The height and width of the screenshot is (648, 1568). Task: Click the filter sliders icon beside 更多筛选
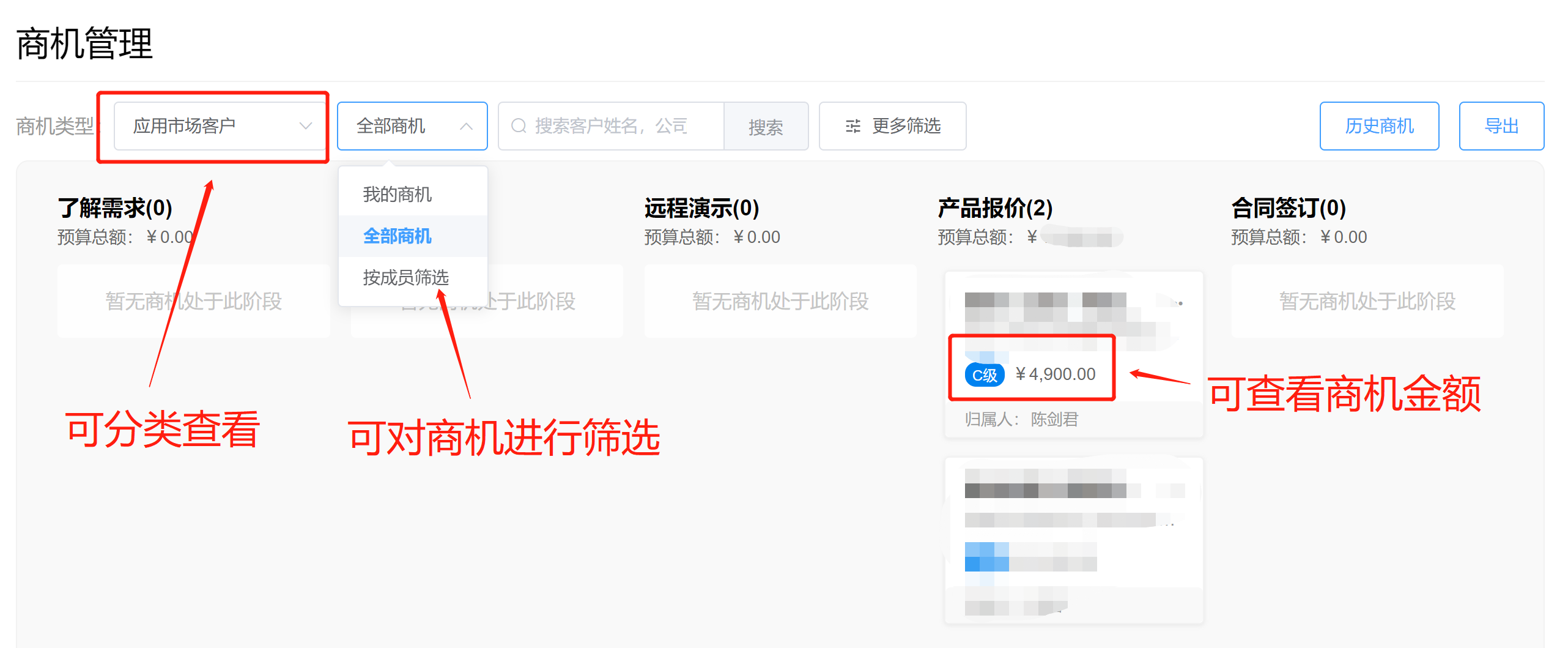(852, 126)
